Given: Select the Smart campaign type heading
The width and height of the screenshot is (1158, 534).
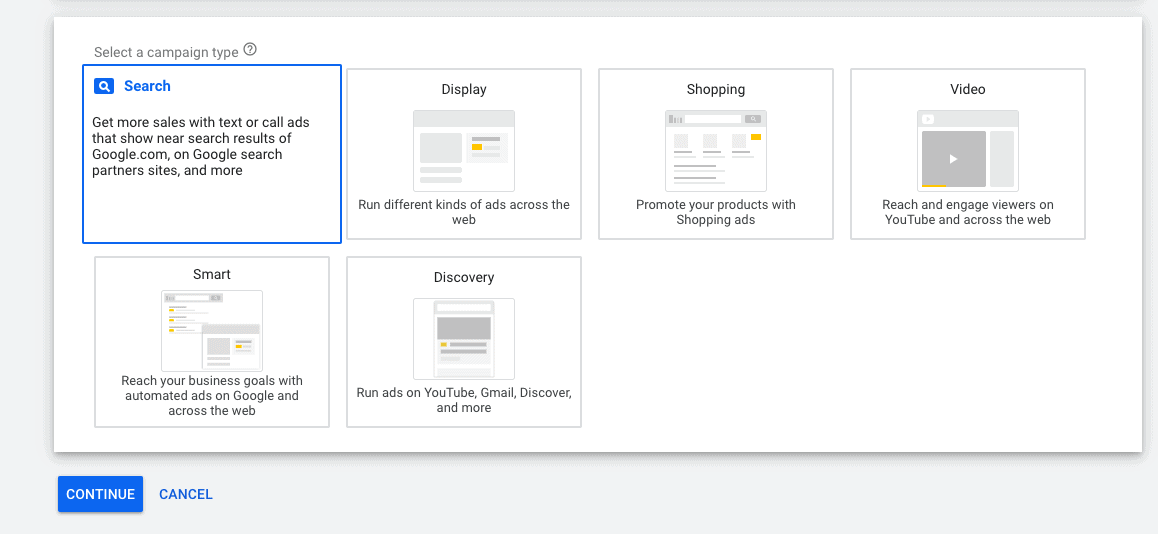Looking at the screenshot, I should tap(212, 274).
